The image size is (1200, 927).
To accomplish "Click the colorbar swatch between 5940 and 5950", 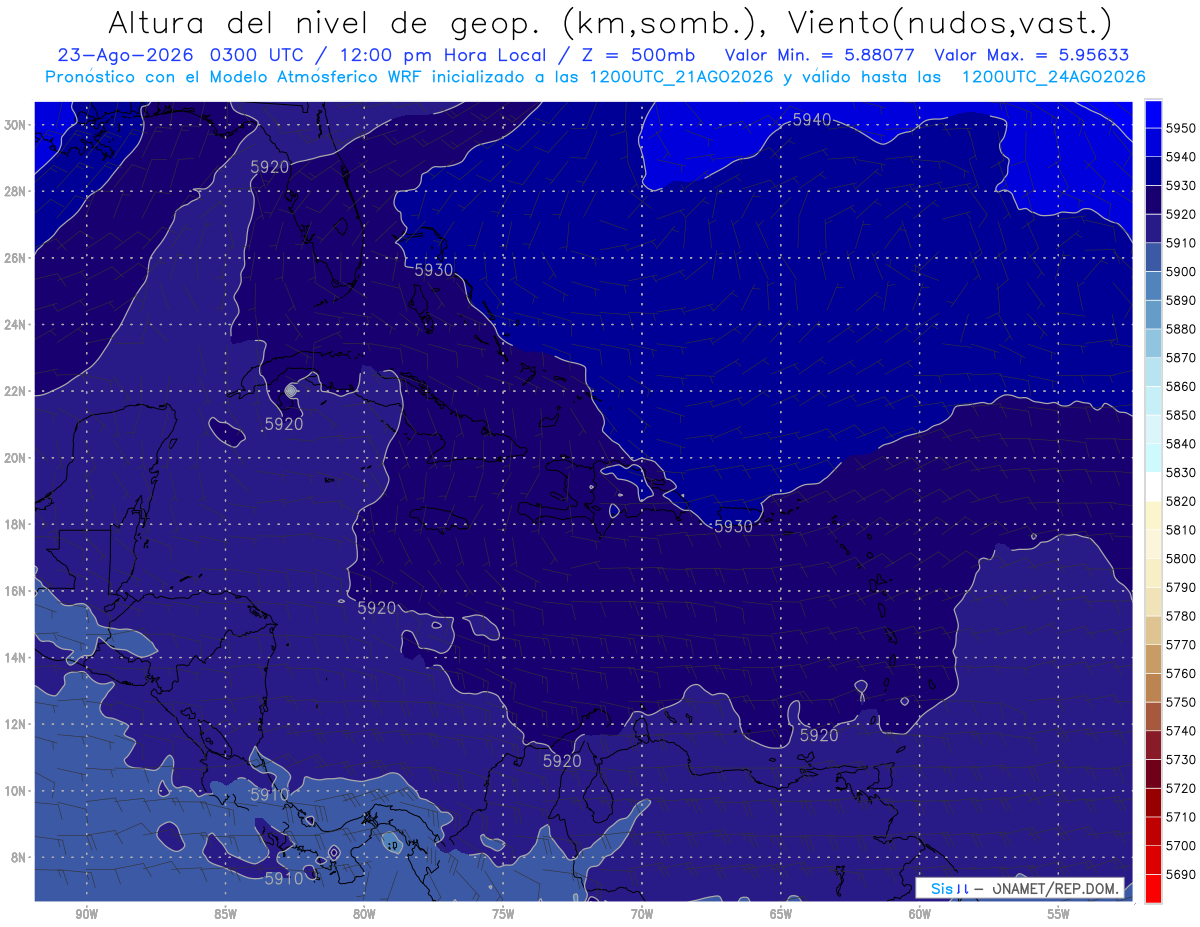I will click(x=1153, y=143).
